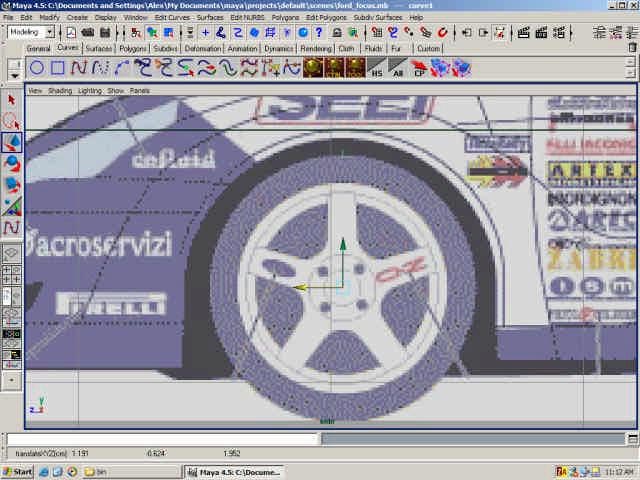The height and width of the screenshot is (480, 640).
Task: Click the Maya 4.5 taskbar button
Action: tap(235, 471)
